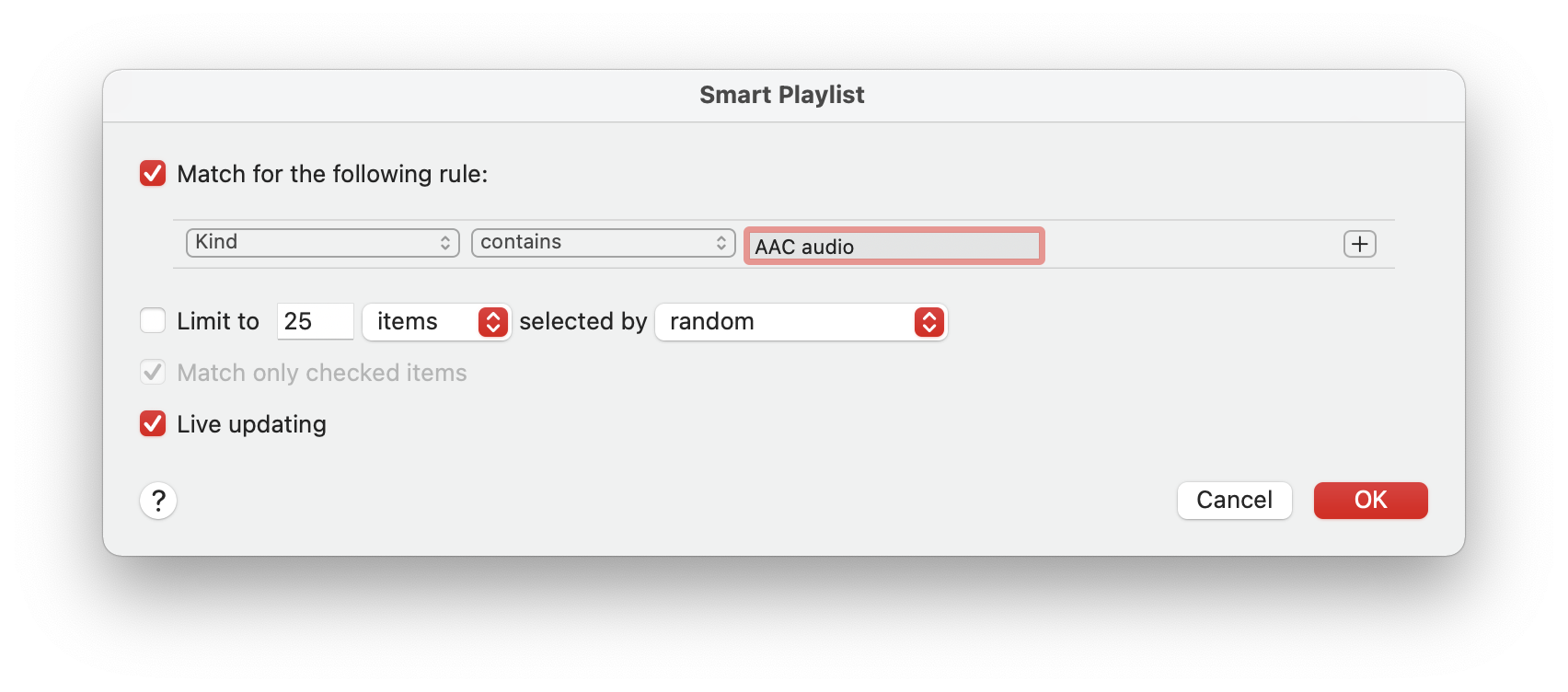Add a new rule with the plus icon

tap(1359, 244)
